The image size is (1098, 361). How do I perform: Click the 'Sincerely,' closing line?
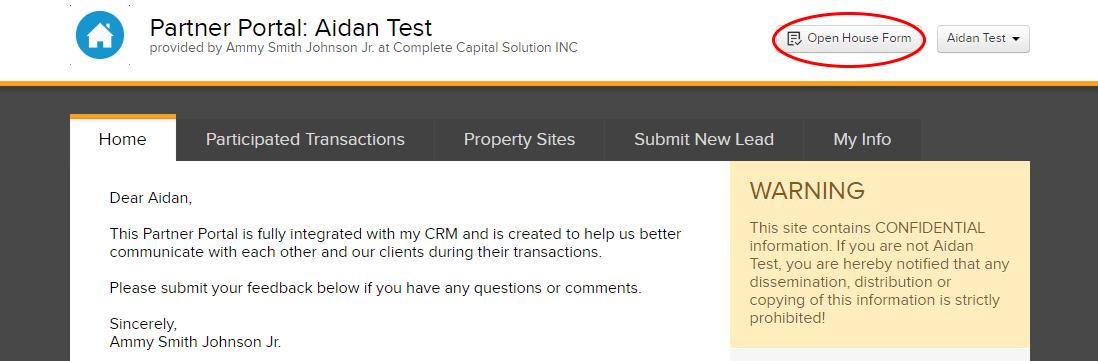point(144,324)
